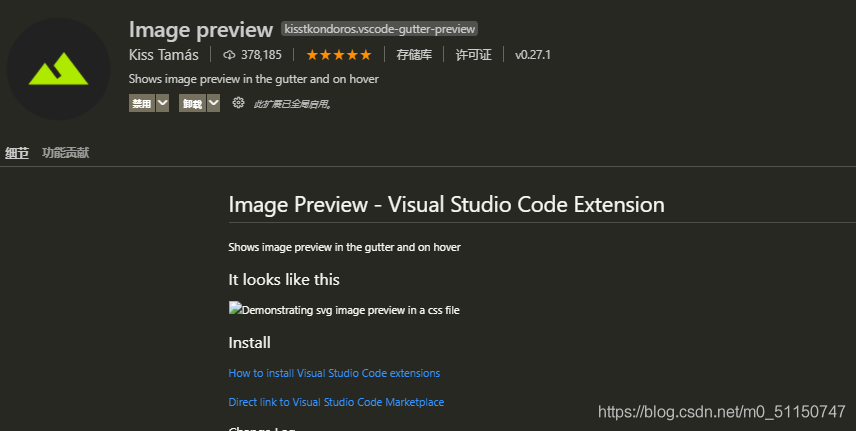The width and height of the screenshot is (856, 431).
Task: Click the 'It looks like this' heading
Action: click(x=284, y=280)
